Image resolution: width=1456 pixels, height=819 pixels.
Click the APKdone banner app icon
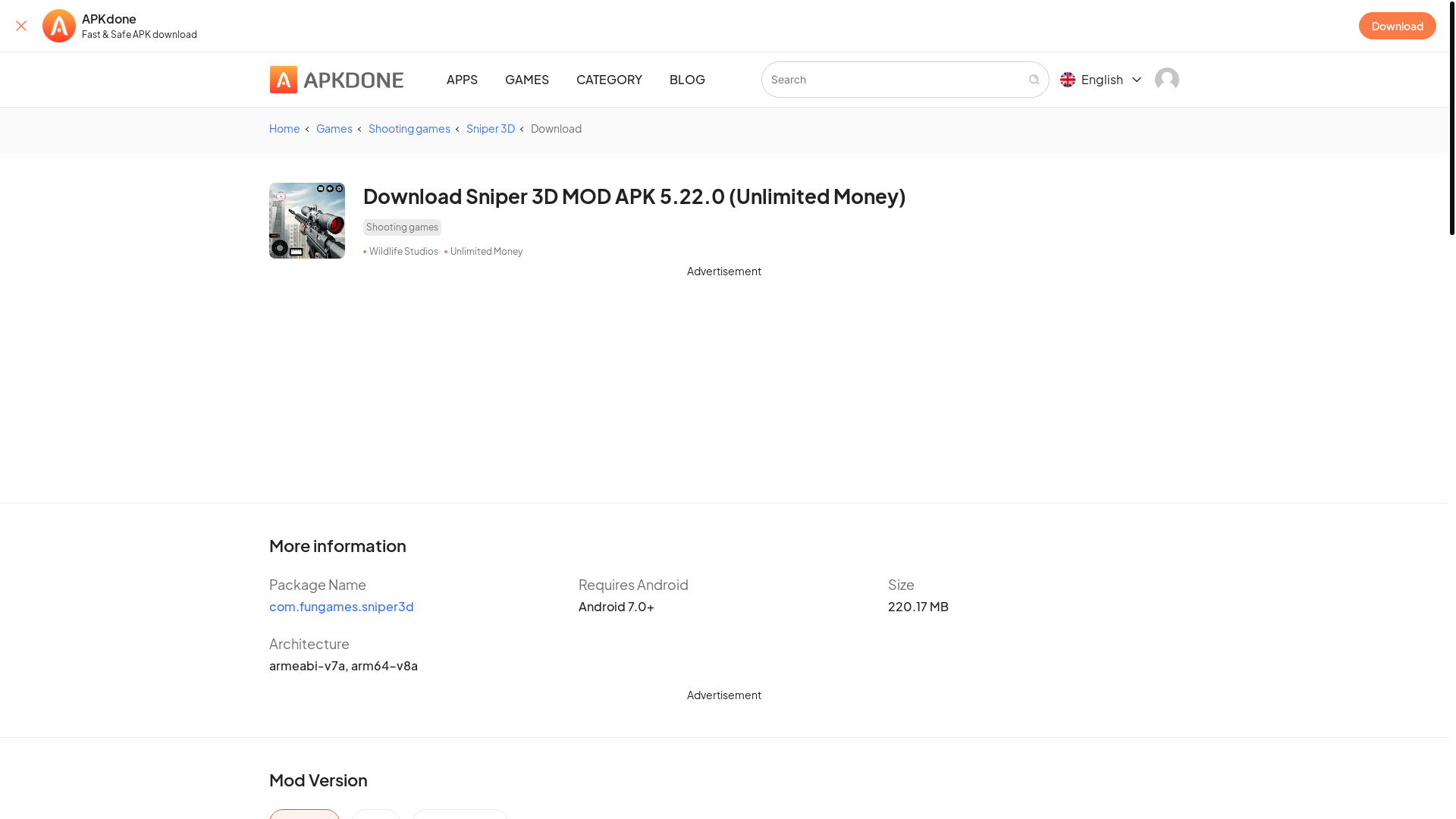pyautogui.click(x=59, y=26)
